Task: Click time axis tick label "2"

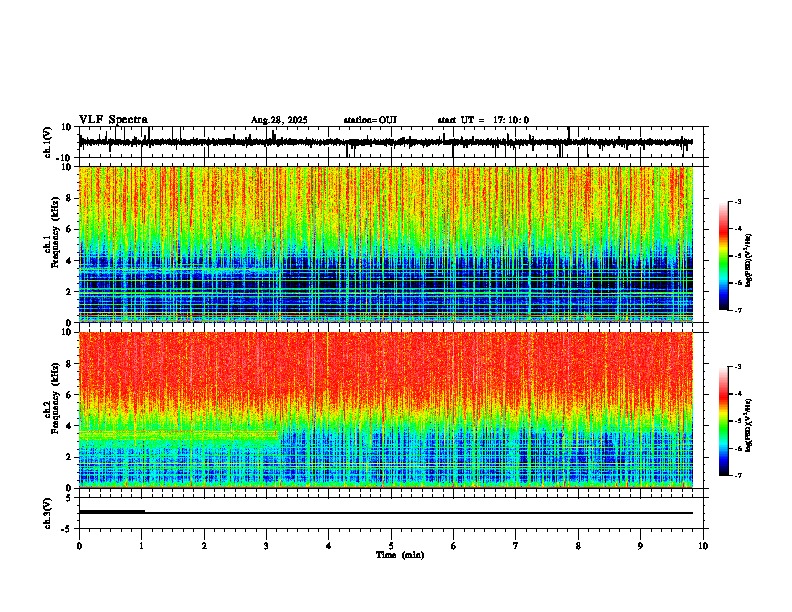Action: tap(204, 546)
